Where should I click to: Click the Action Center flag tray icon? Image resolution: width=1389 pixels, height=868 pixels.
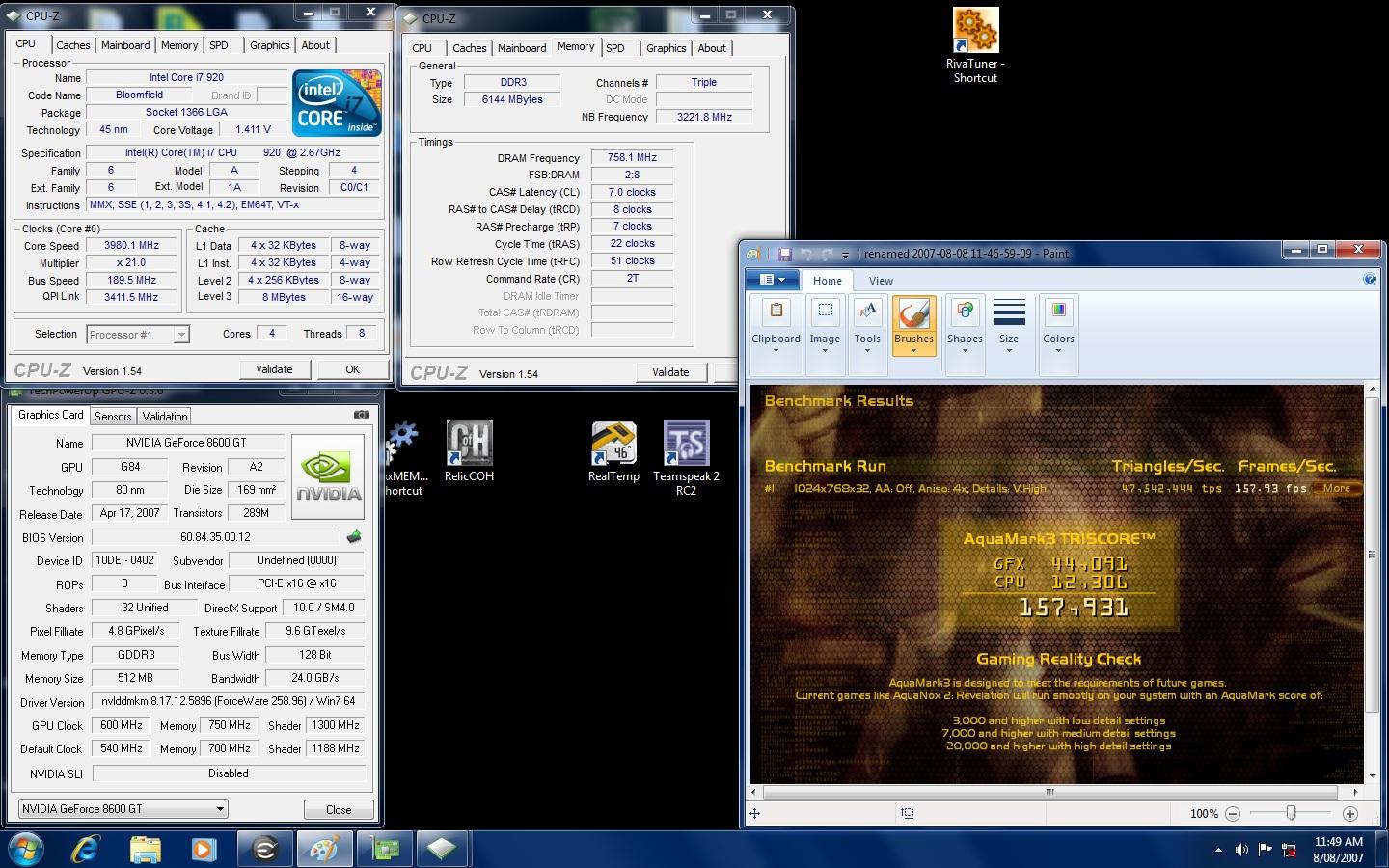coord(1265,850)
